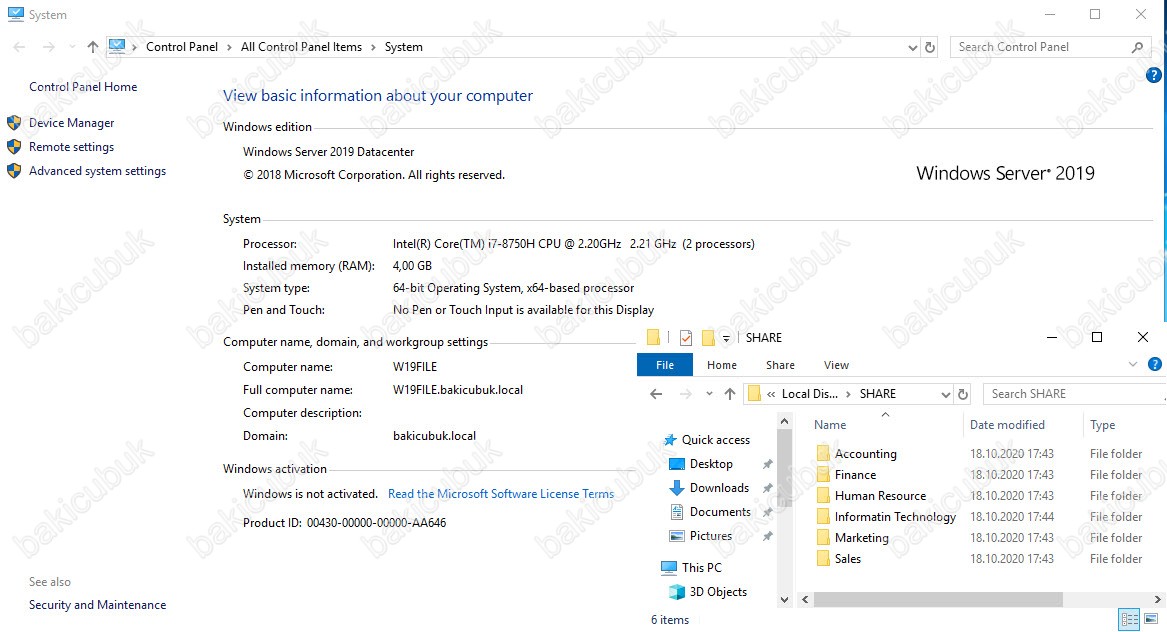The width and height of the screenshot is (1167, 632).
Task: Open Downloads in the navigation pane
Action: pos(719,488)
